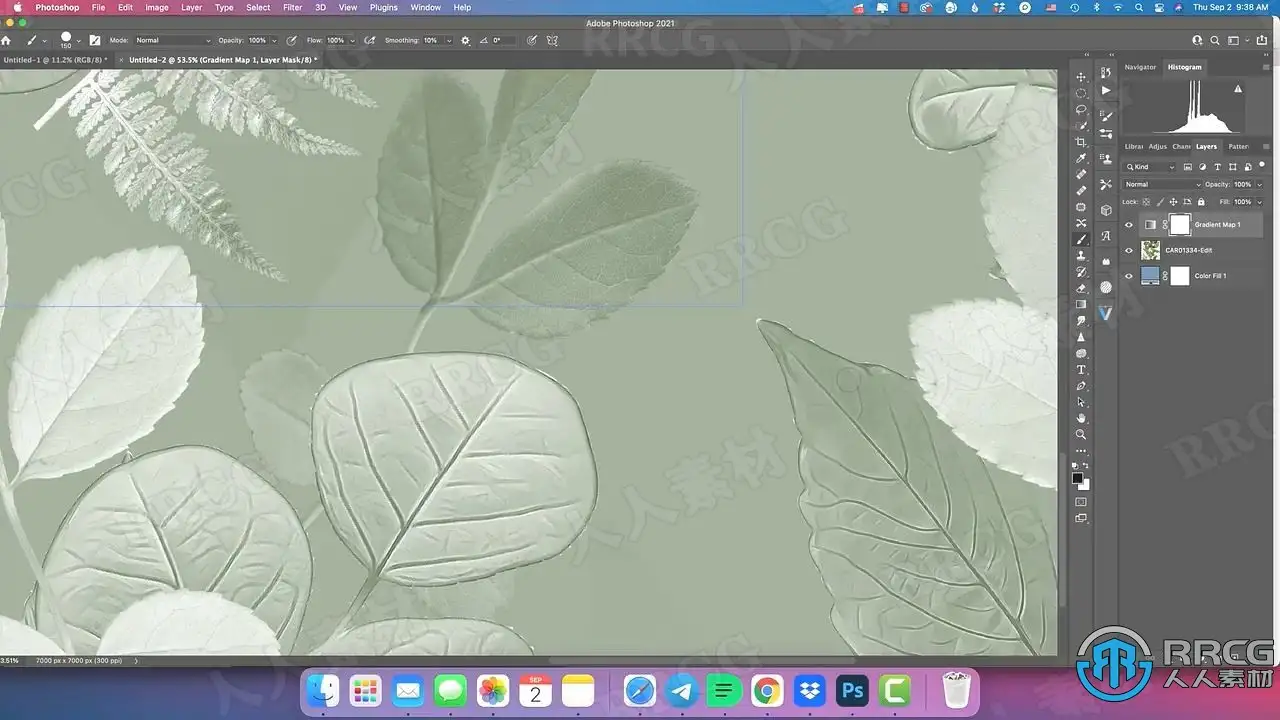1280x720 pixels.
Task: Open the layer blend mode Normal dropdown
Action: (1162, 184)
